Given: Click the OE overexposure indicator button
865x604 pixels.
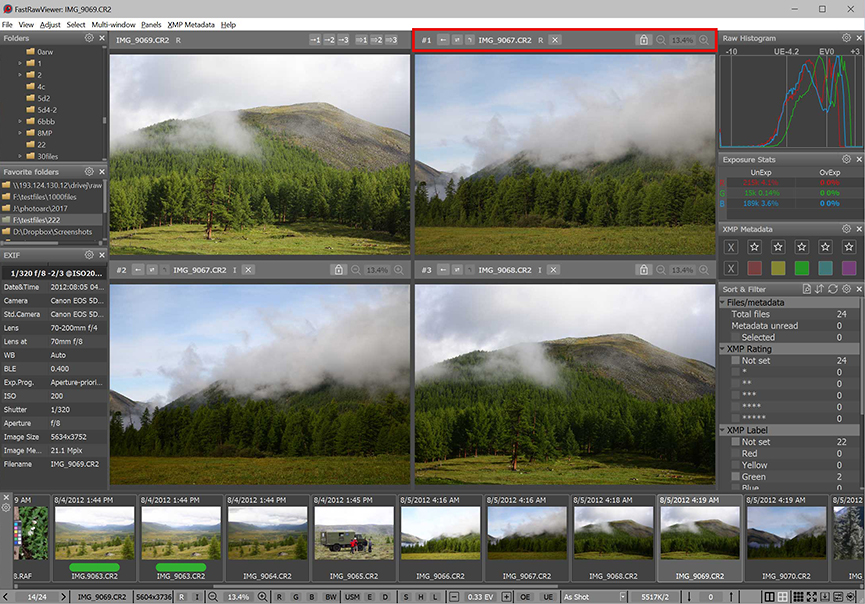Looking at the screenshot, I should click(x=526, y=597).
